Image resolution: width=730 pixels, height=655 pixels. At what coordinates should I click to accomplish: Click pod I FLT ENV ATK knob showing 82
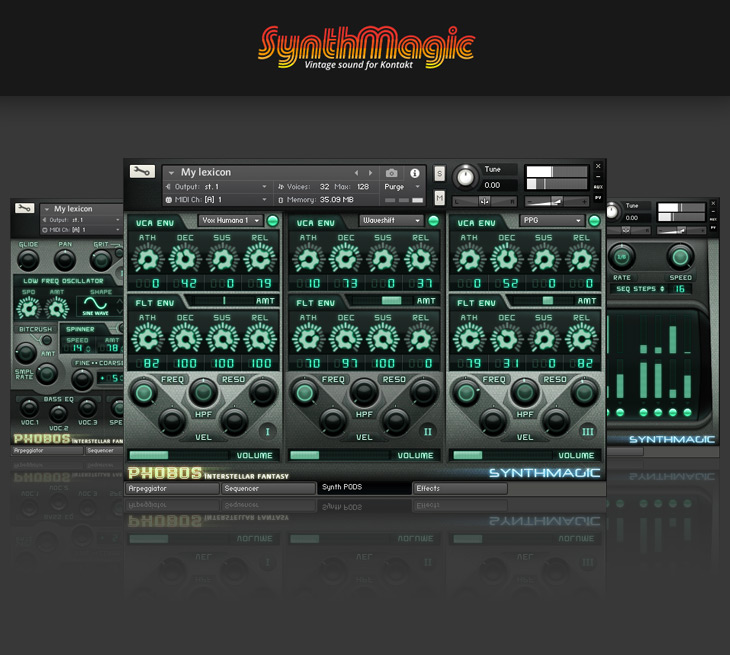148,338
